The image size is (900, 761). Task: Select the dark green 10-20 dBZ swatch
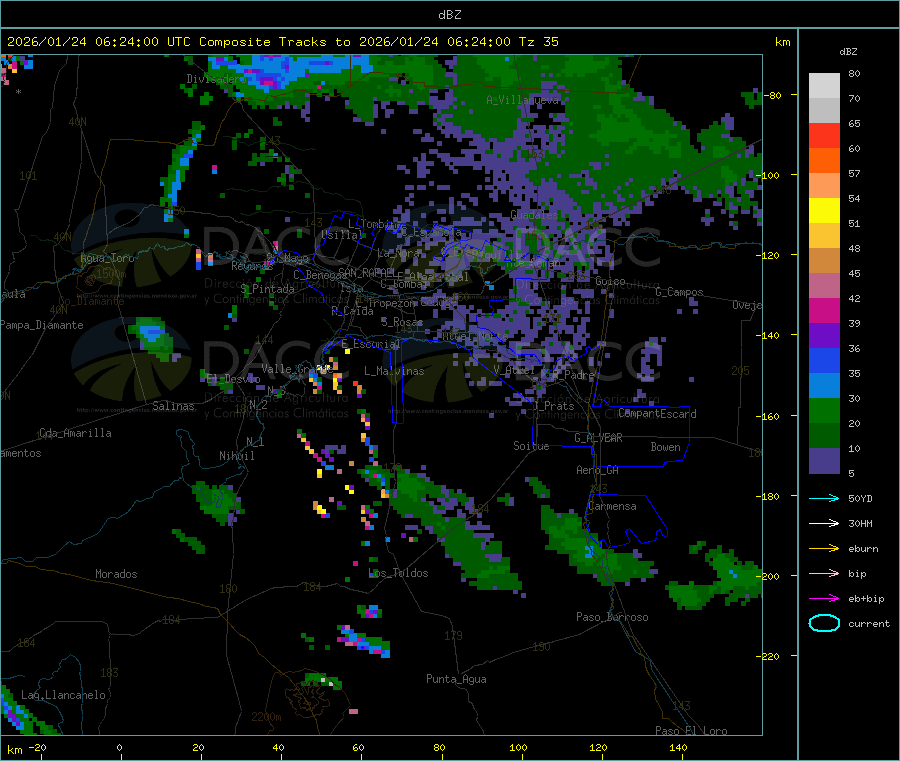click(x=824, y=436)
